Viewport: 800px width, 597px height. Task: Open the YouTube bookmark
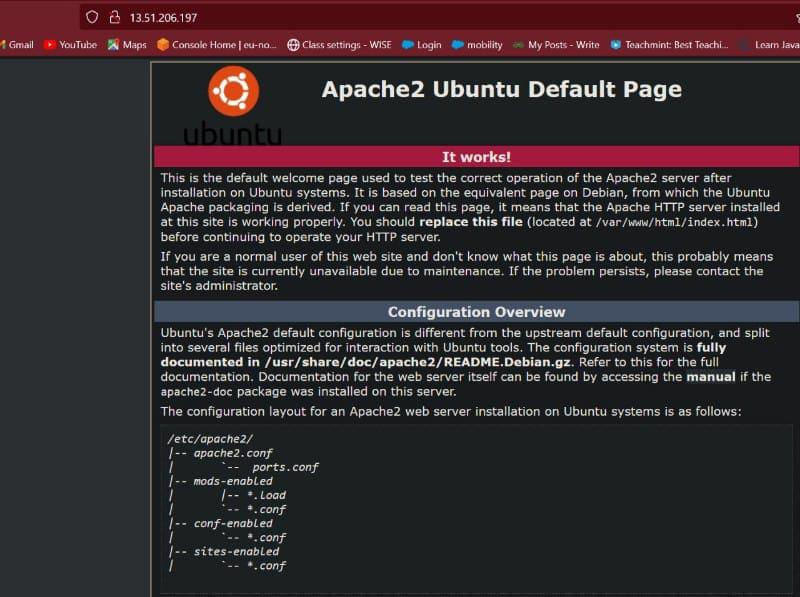coord(70,45)
